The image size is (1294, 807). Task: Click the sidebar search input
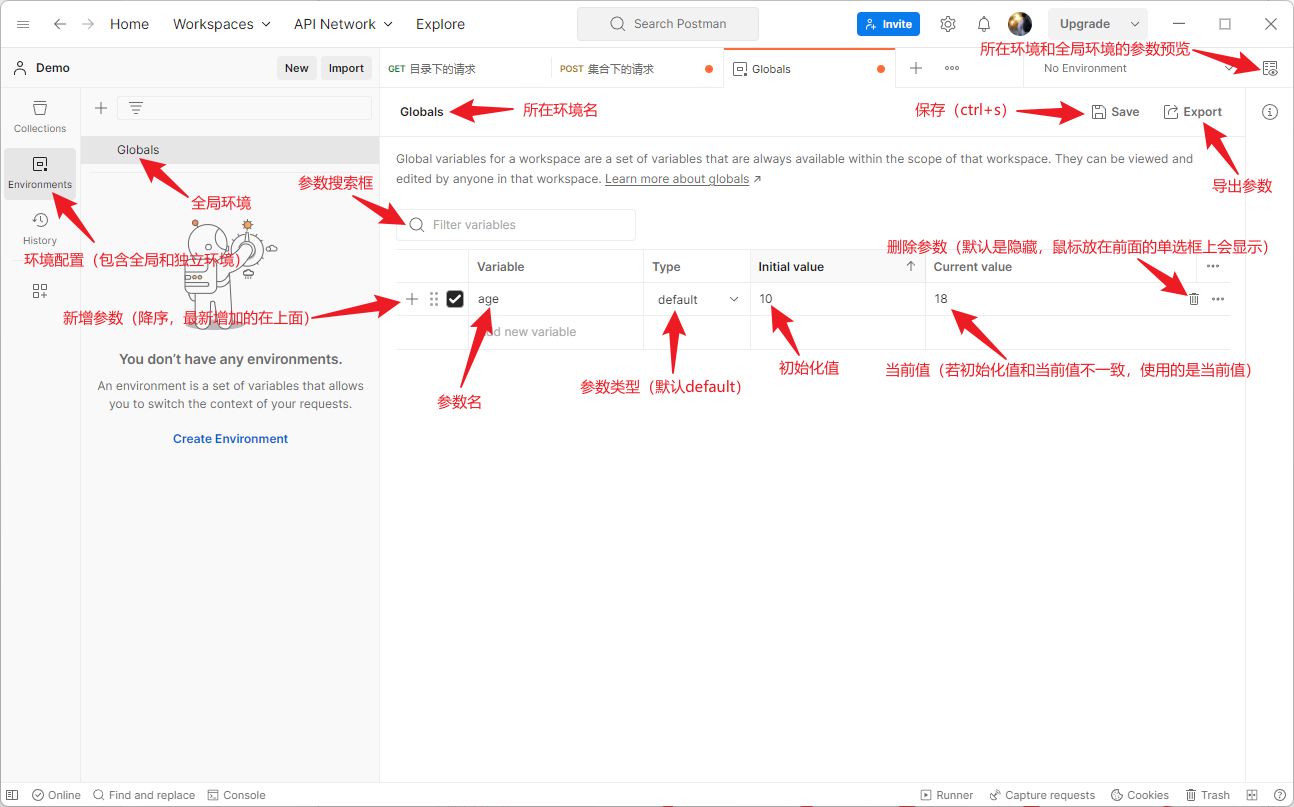244,108
